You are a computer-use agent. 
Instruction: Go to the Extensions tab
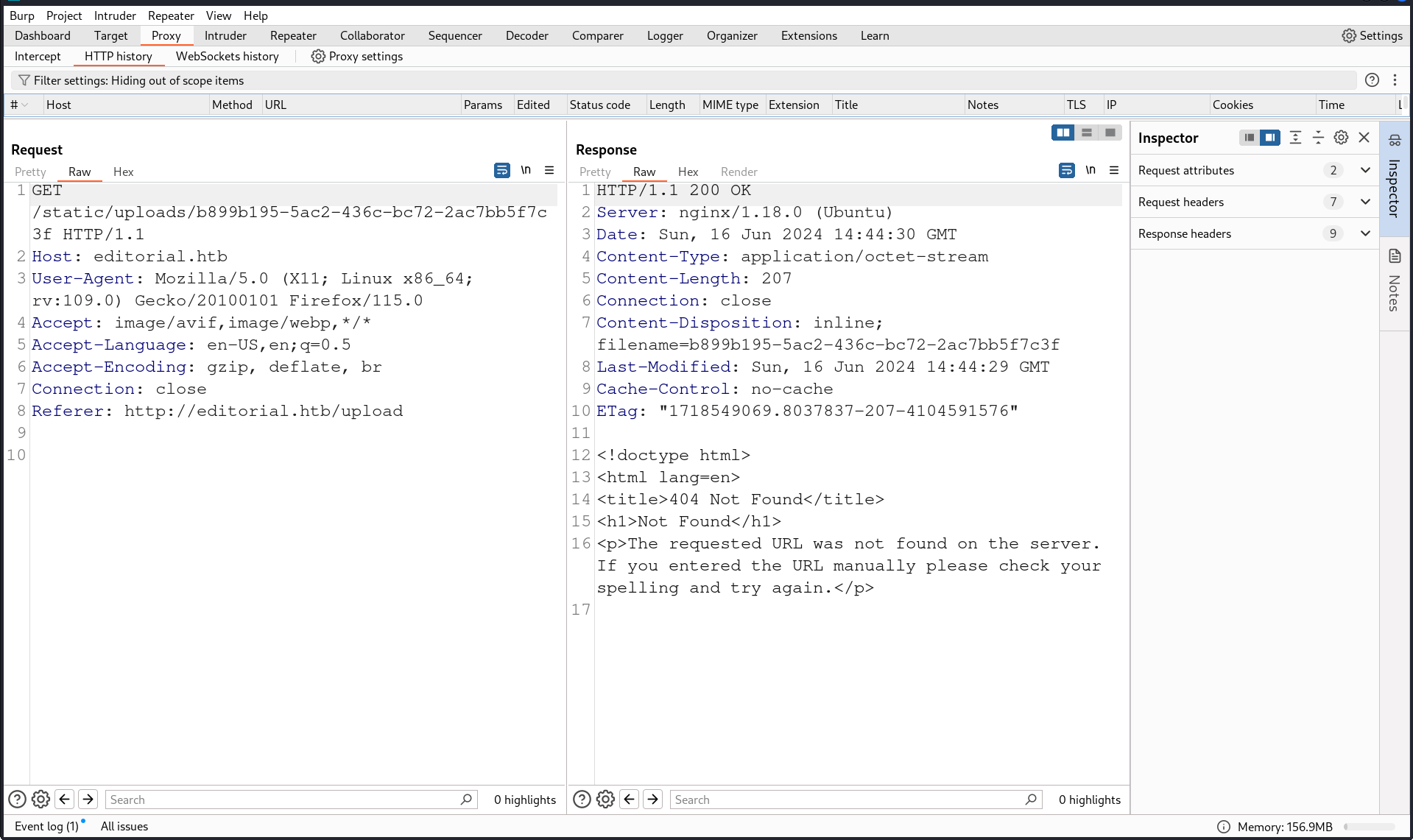tap(809, 35)
